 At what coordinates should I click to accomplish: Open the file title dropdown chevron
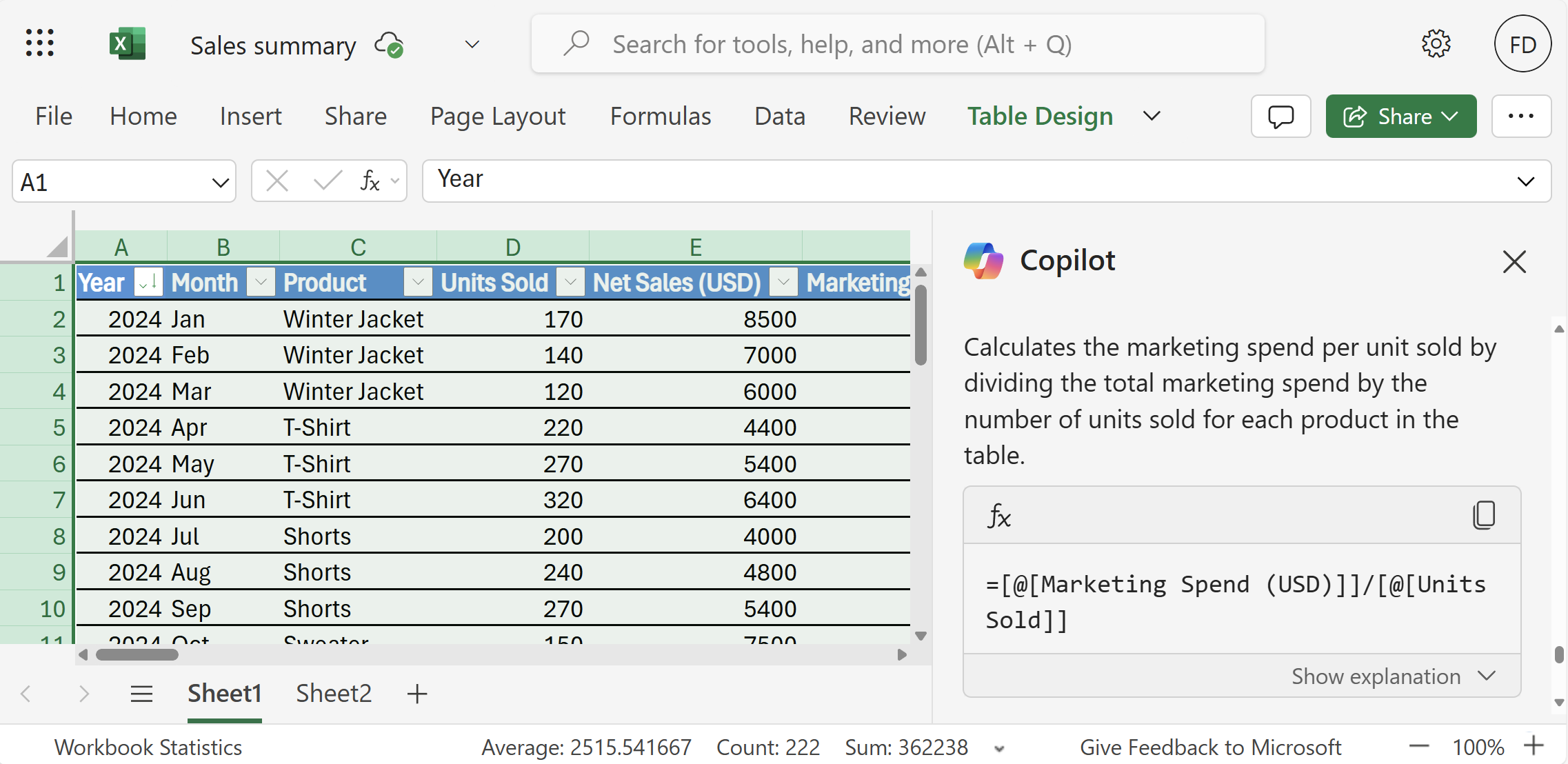472,45
